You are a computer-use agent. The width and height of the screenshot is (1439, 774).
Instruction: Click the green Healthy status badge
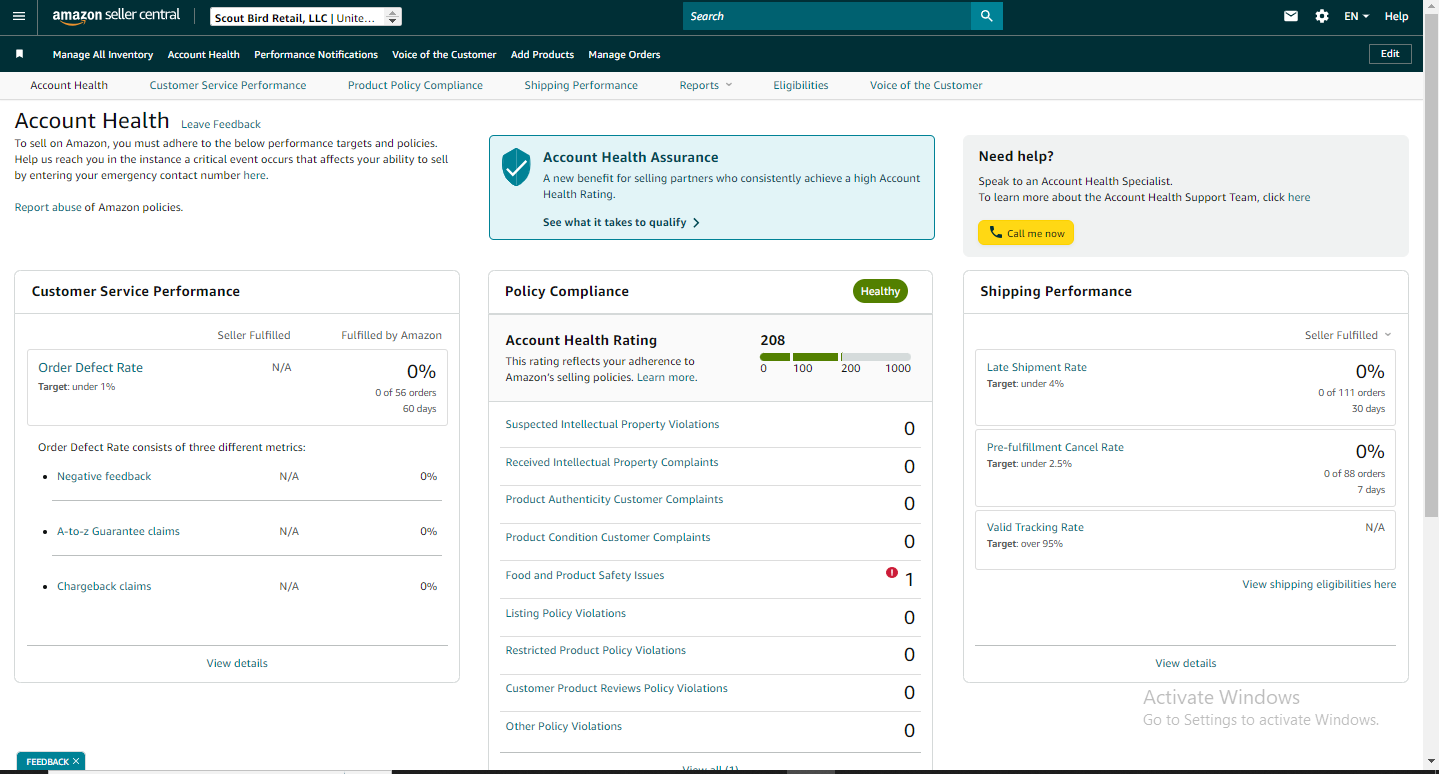880,291
